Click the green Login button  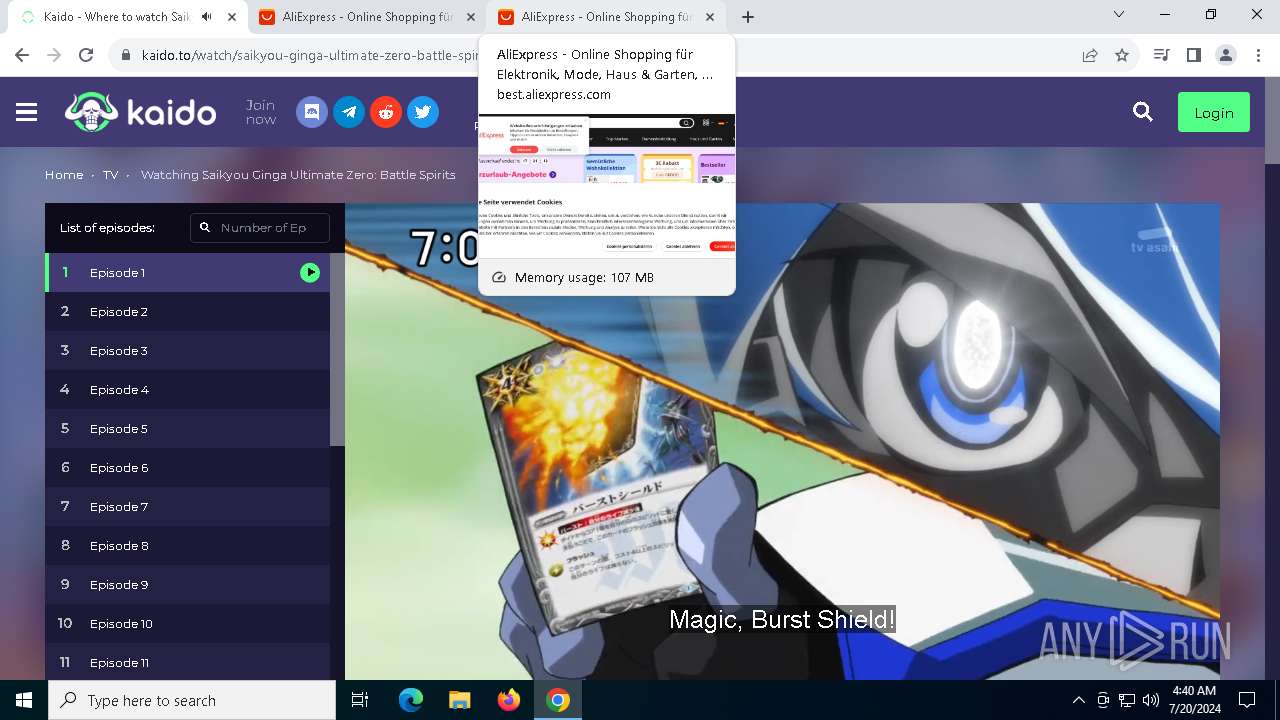coord(1214,113)
